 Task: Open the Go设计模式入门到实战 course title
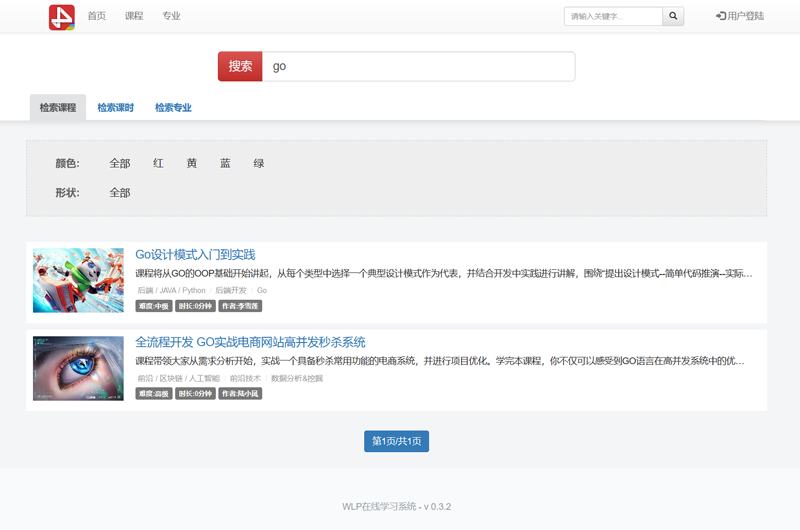195,255
